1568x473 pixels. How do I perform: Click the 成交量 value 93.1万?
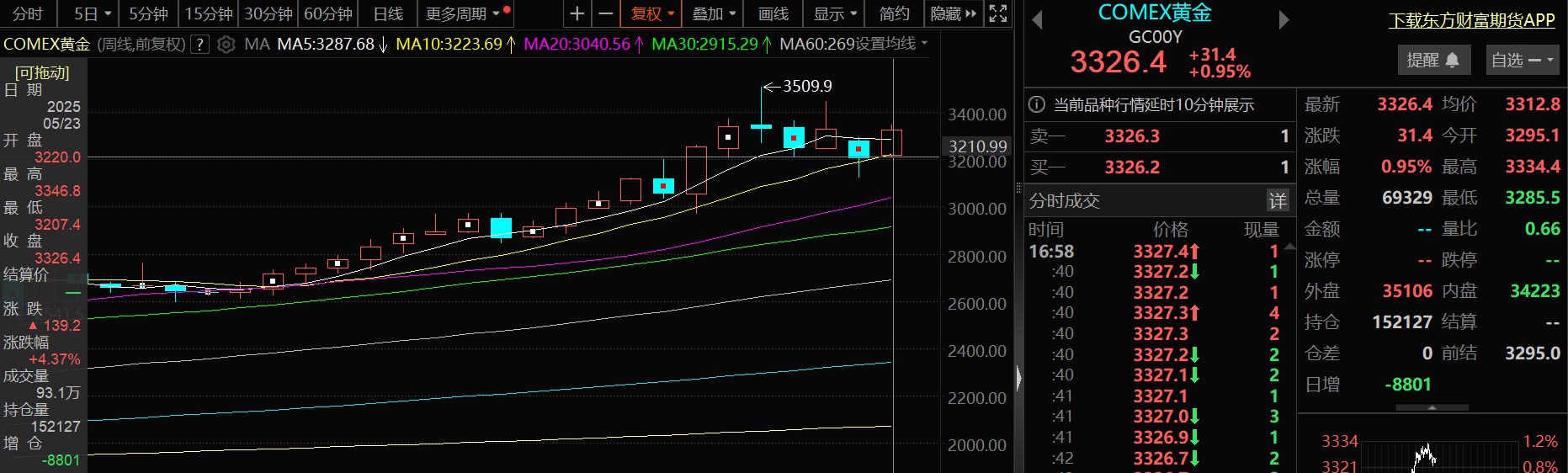pyautogui.click(x=58, y=393)
